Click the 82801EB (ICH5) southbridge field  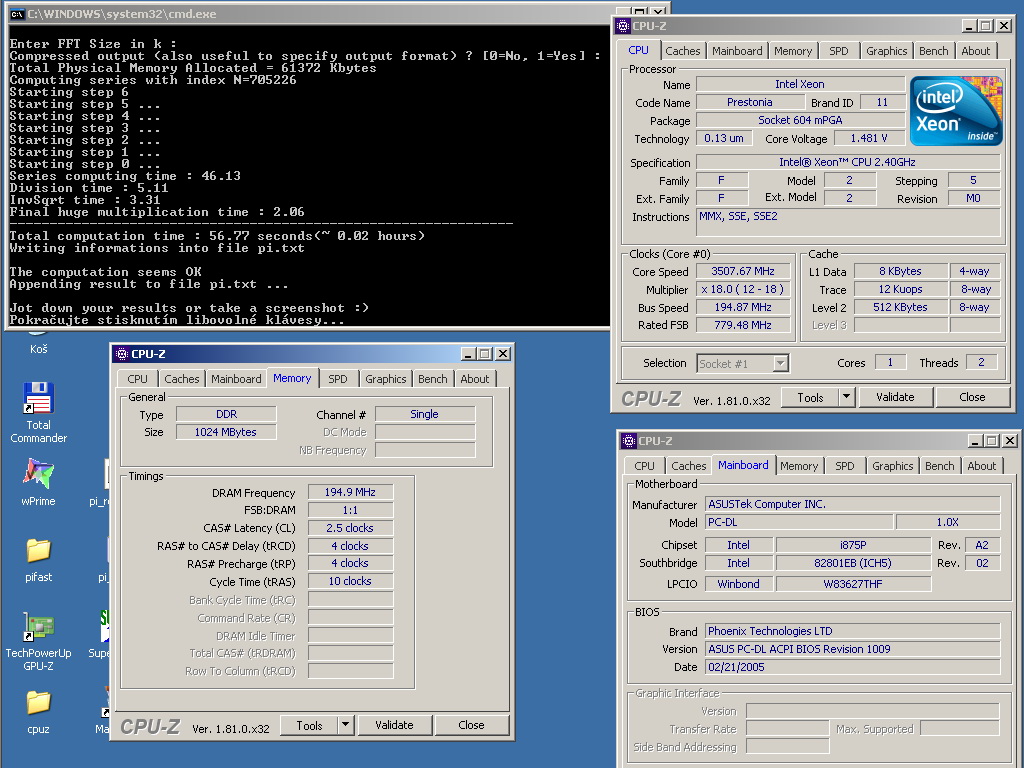coord(853,563)
